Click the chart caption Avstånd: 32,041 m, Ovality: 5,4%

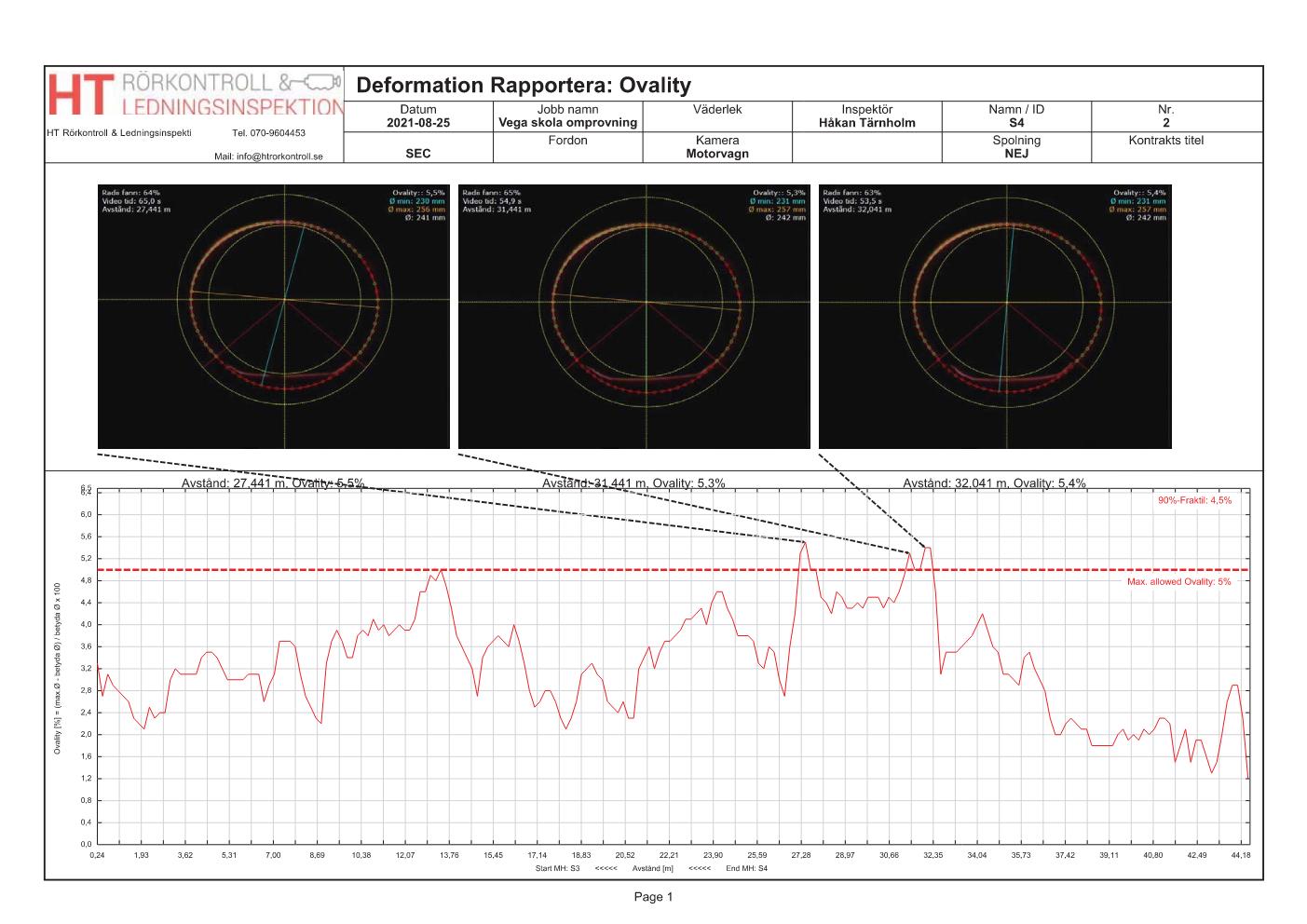[994, 483]
